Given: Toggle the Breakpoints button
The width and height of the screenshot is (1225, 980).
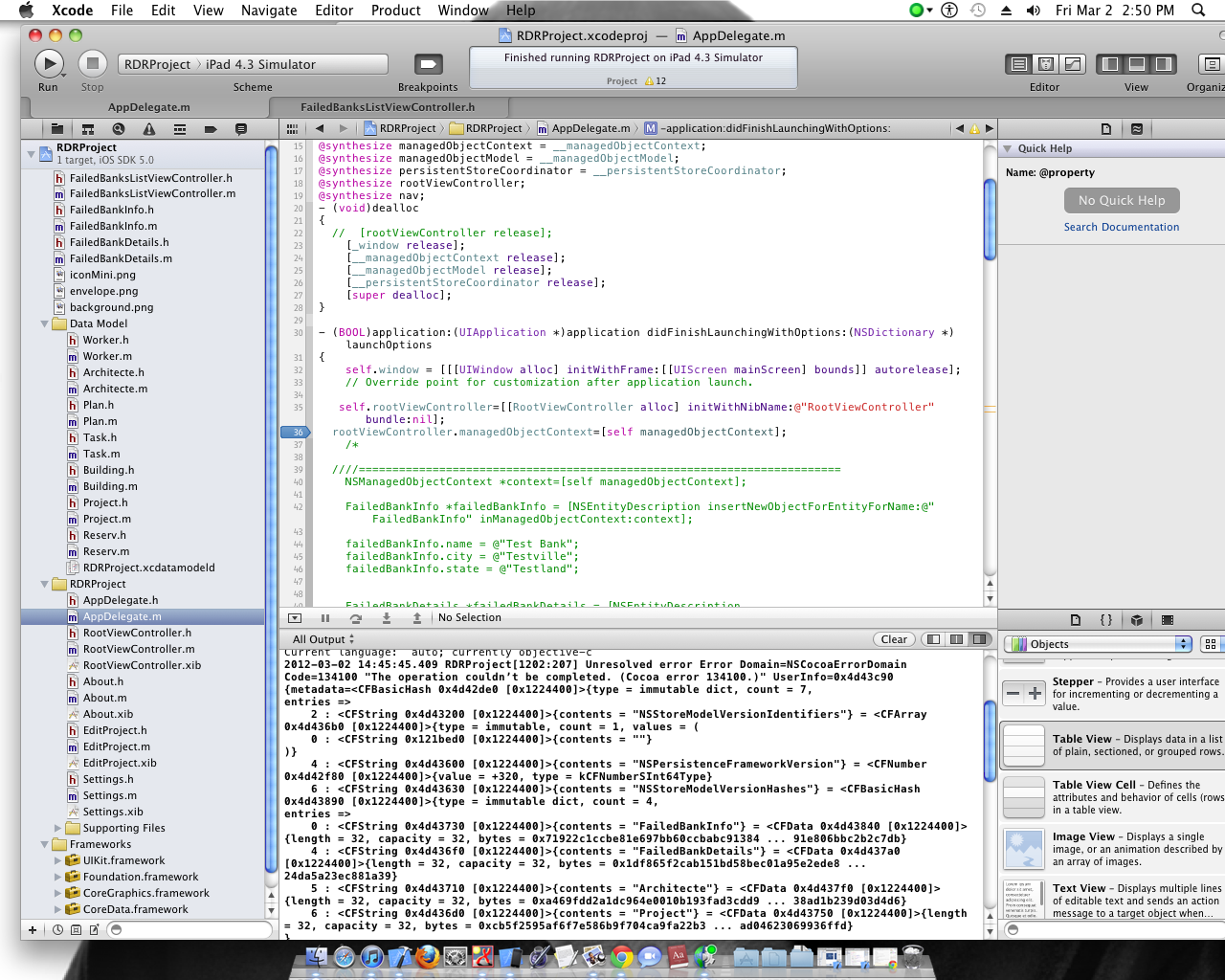Looking at the screenshot, I should click(428, 64).
